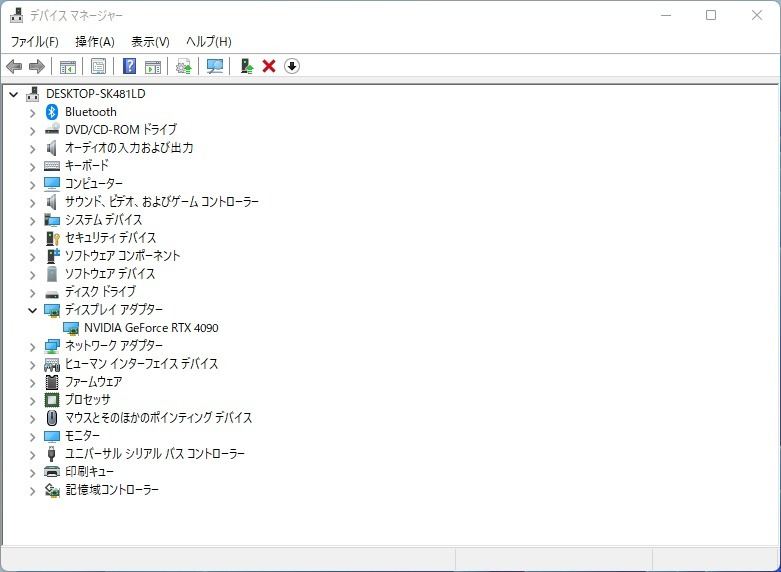
Task: Open the ヘルプ(H) menu
Action: click(209, 41)
